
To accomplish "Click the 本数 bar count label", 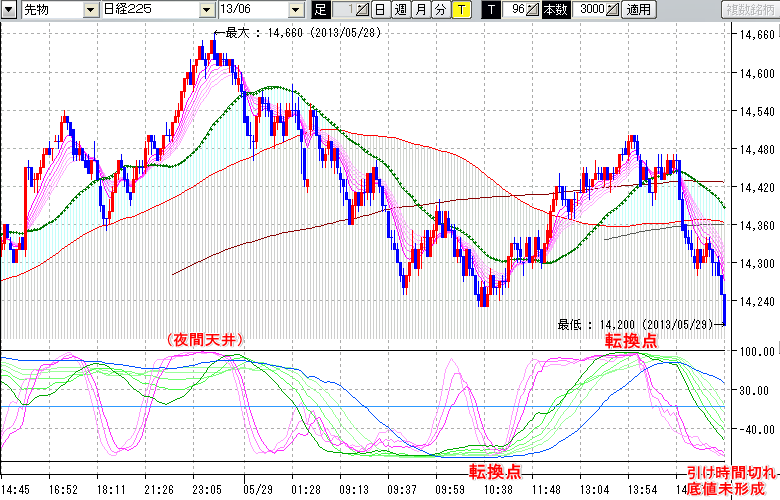I will (555, 10).
